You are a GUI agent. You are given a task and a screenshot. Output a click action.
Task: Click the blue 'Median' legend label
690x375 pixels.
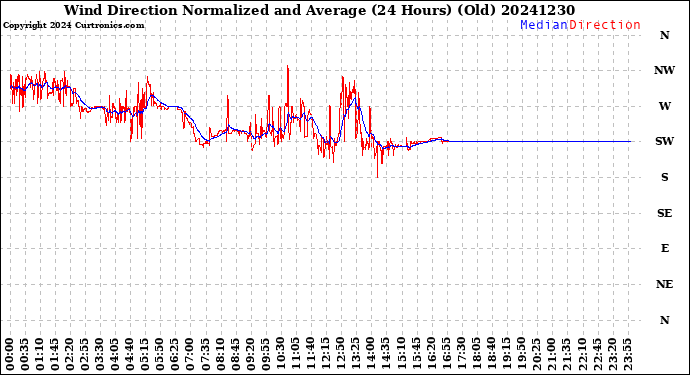pyautogui.click(x=544, y=25)
